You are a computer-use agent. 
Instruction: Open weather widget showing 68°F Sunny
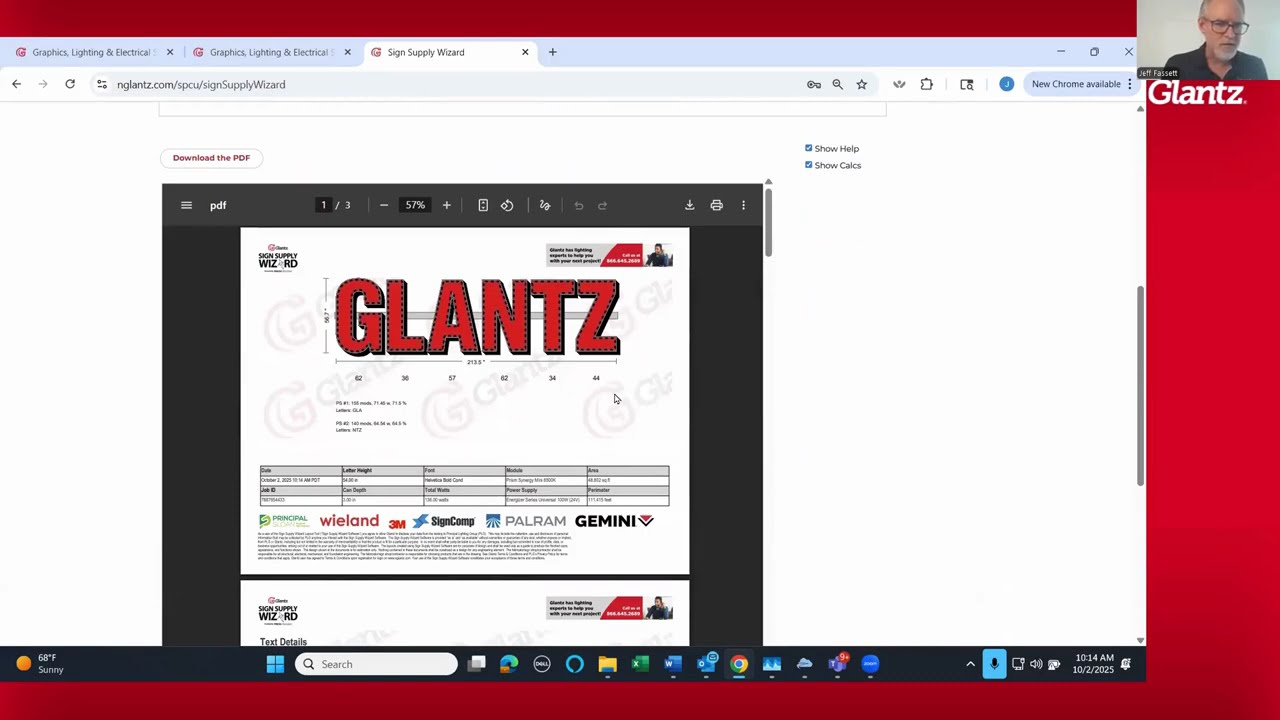click(40, 664)
